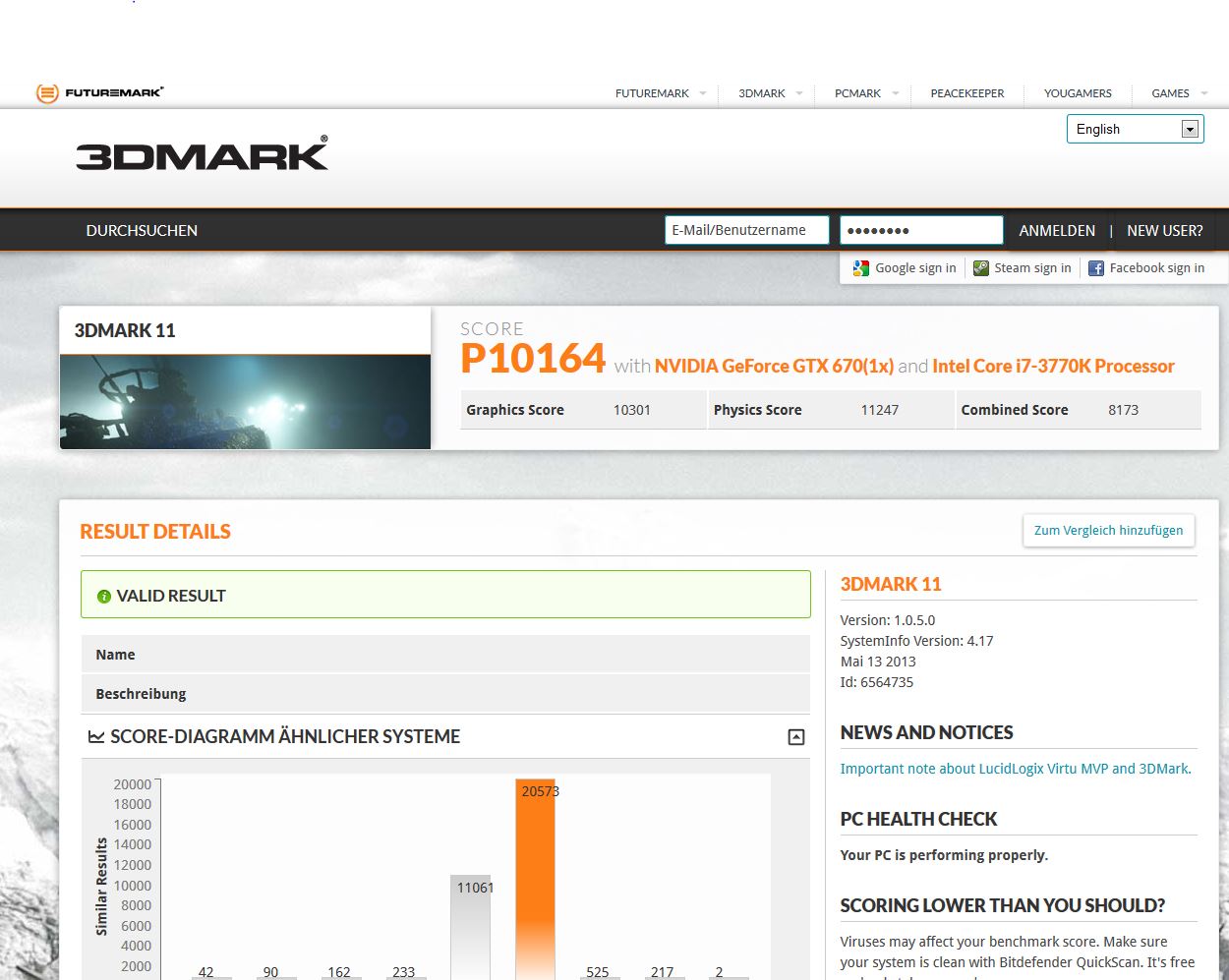Open the English language dropdown

(x=1136, y=129)
